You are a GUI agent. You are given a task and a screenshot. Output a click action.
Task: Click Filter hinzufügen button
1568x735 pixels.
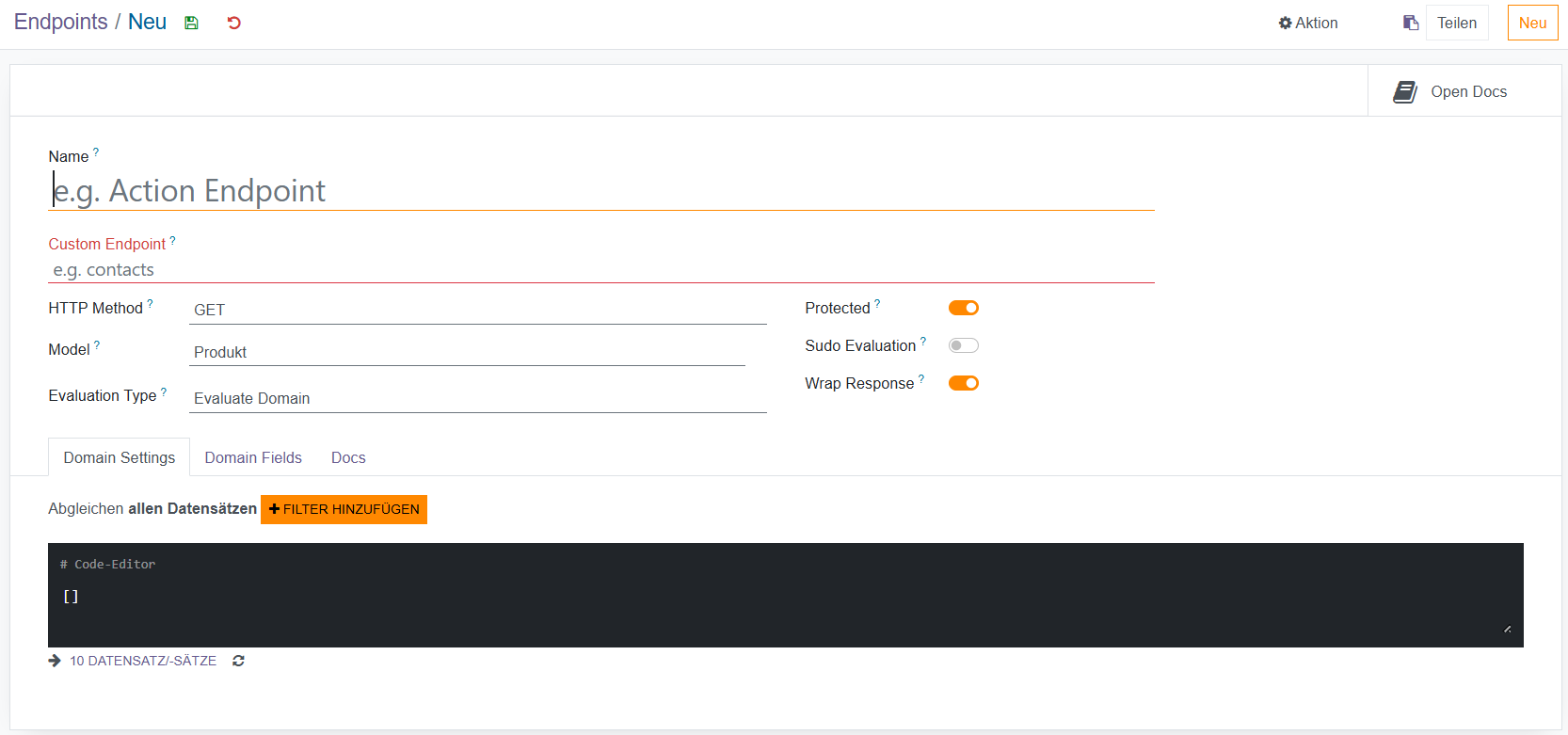344,509
